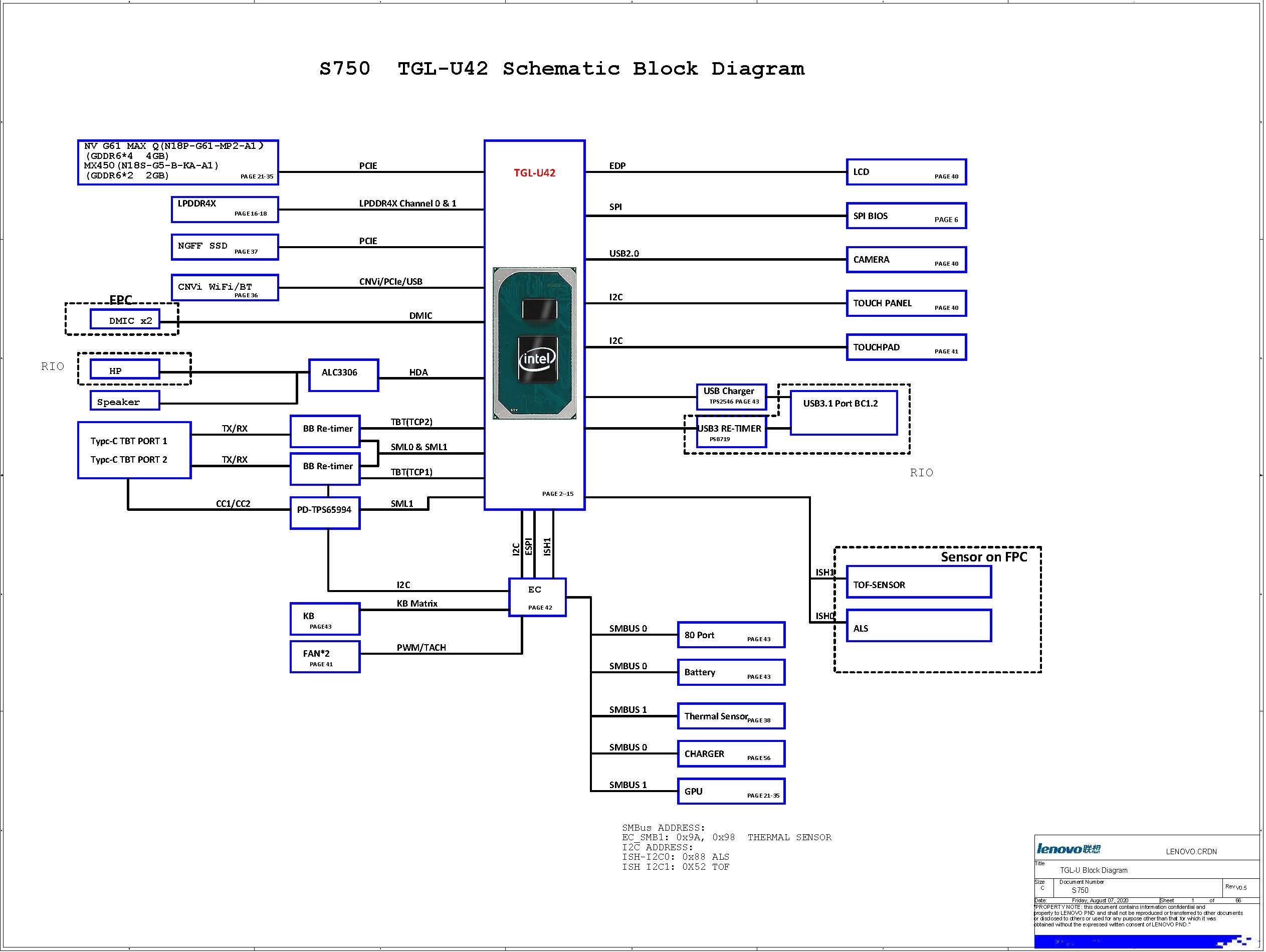Viewport: 1266px width, 952px height.
Task: Select the CNVi/PCIe/USB bus label
Action: tap(391, 282)
